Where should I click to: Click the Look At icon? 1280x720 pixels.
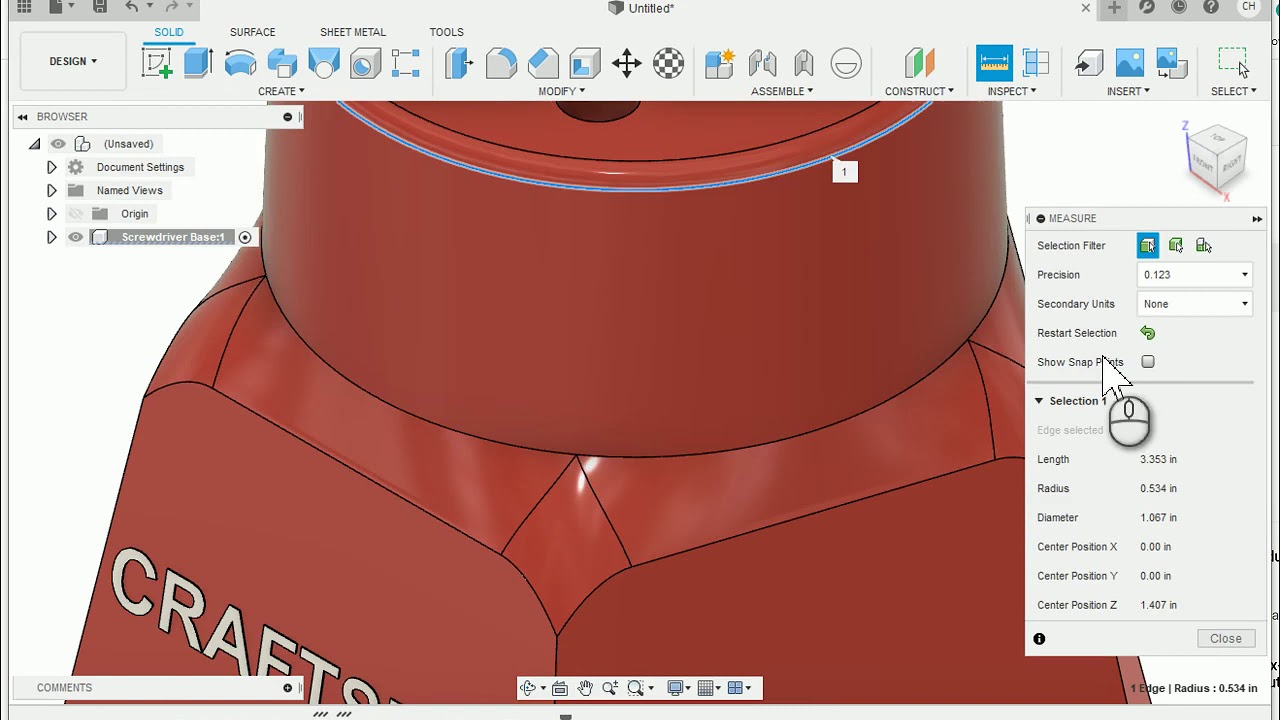[x=560, y=688]
